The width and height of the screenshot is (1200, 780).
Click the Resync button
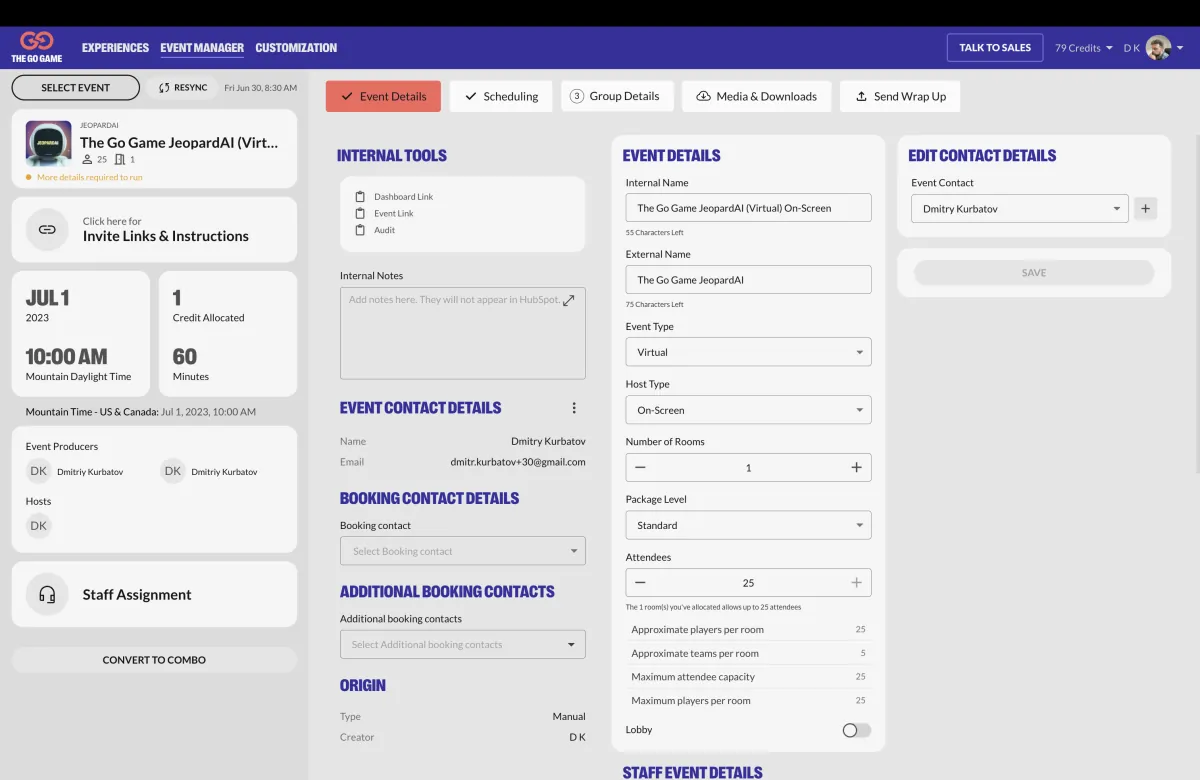182,88
